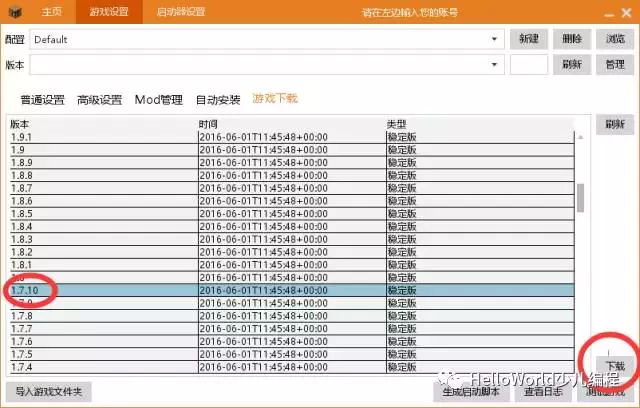Select version row 1.8.6
640x408 pixels.
pos(292,201)
